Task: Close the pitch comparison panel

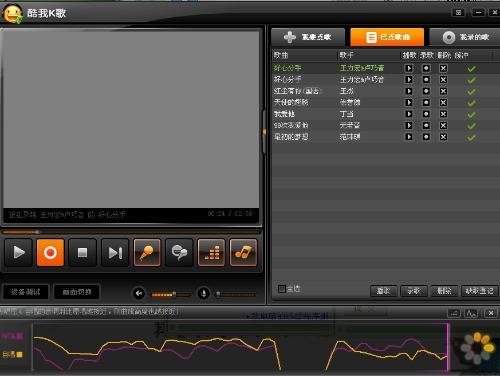Action: [491, 313]
